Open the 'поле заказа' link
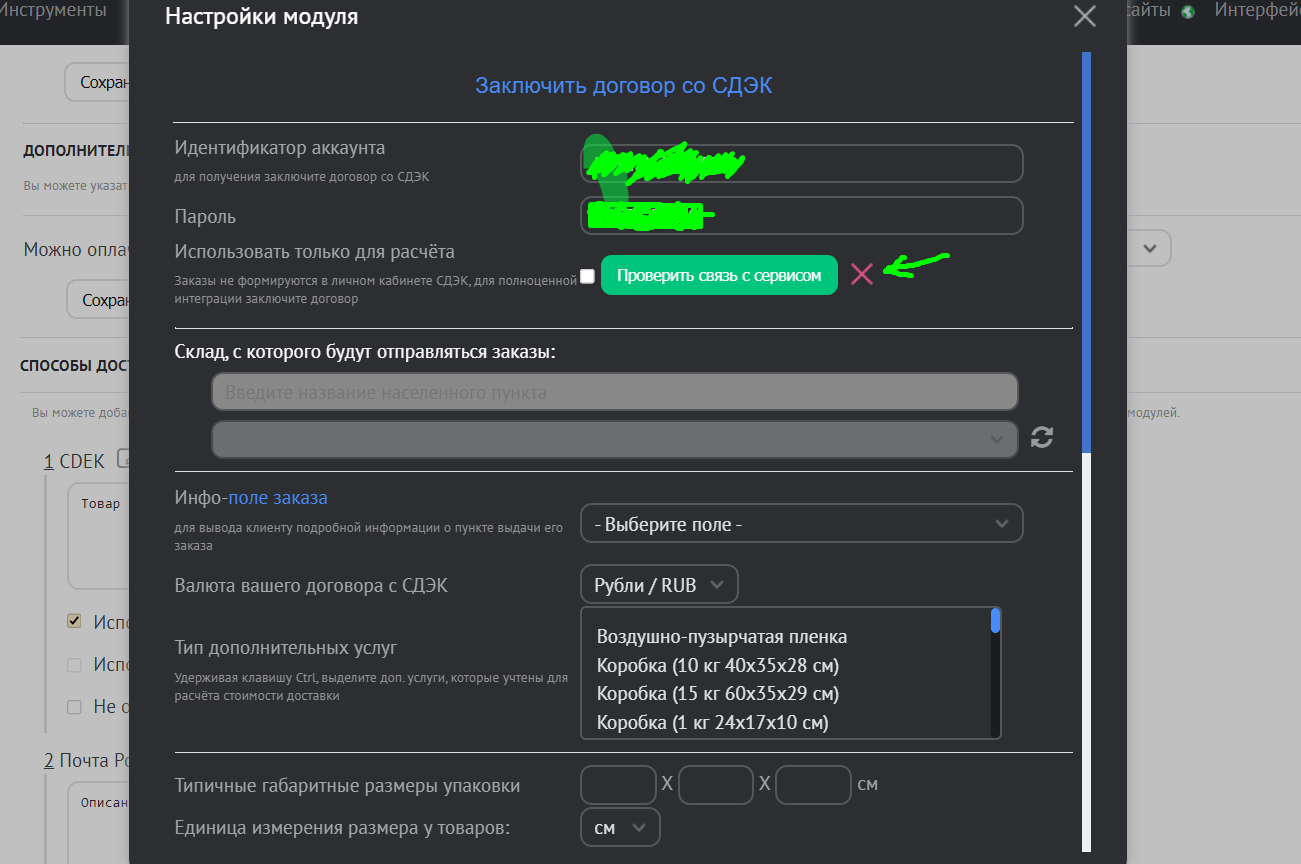Viewport: 1301px width, 864px height. [x=278, y=497]
